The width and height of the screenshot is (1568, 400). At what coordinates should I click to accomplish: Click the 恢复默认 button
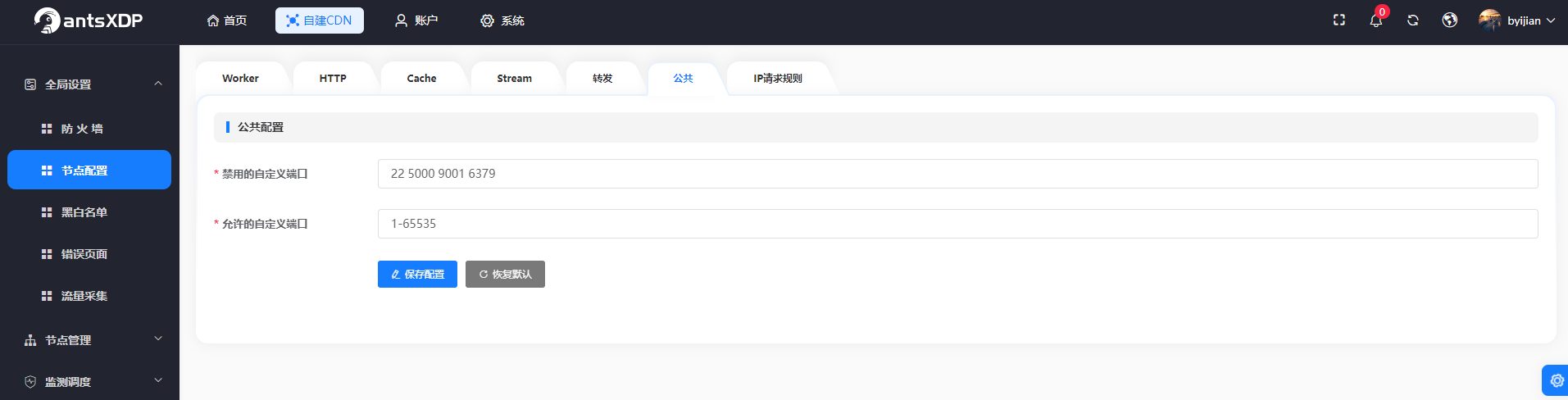(x=505, y=275)
